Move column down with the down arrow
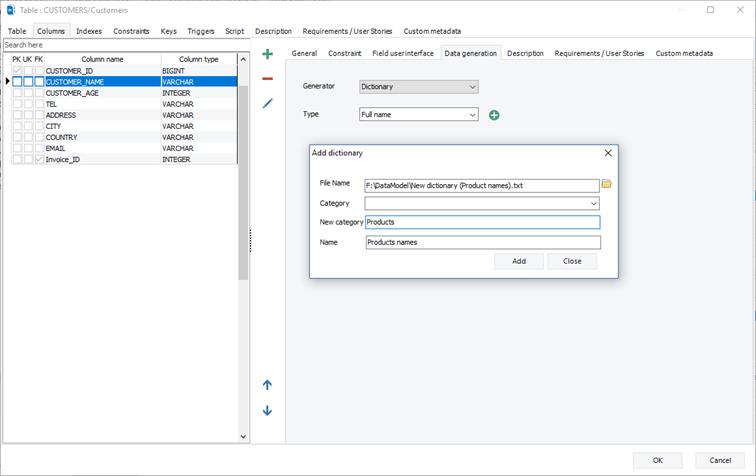 tap(267, 410)
